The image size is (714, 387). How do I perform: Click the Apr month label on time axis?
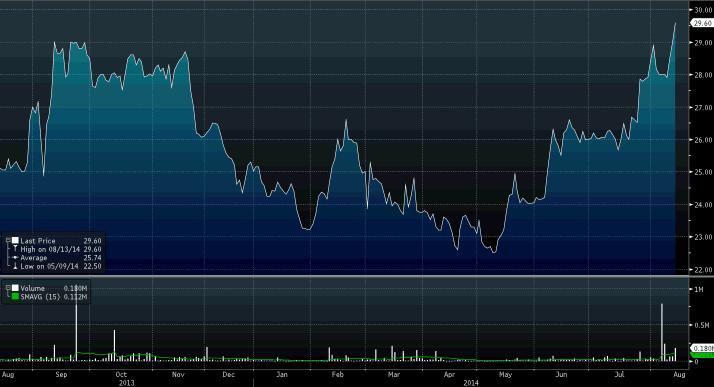point(449,374)
